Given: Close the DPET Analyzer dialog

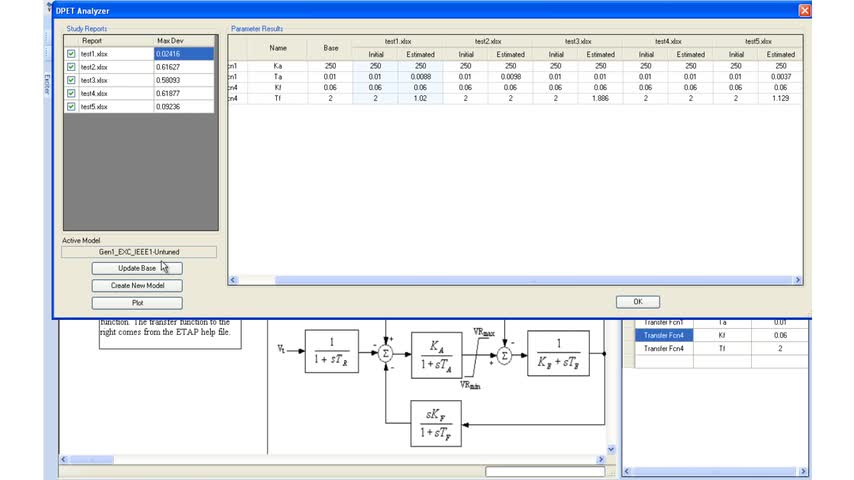Looking at the screenshot, I should click(804, 10).
